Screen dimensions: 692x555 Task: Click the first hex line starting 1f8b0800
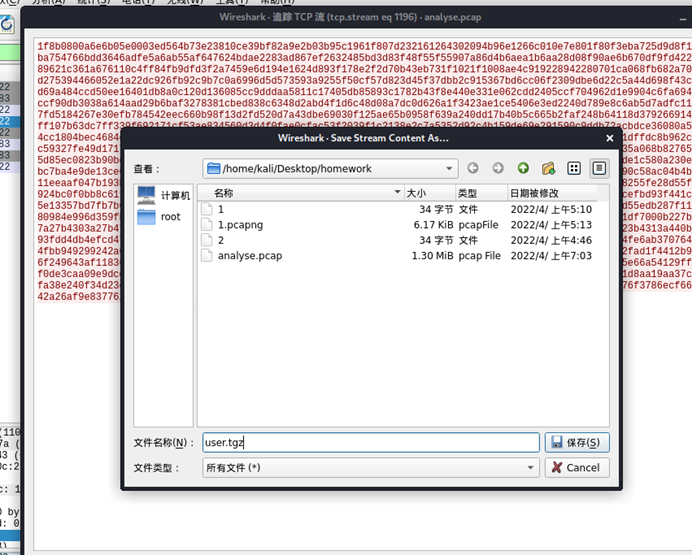pyautogui.click(x=365, y=46)
